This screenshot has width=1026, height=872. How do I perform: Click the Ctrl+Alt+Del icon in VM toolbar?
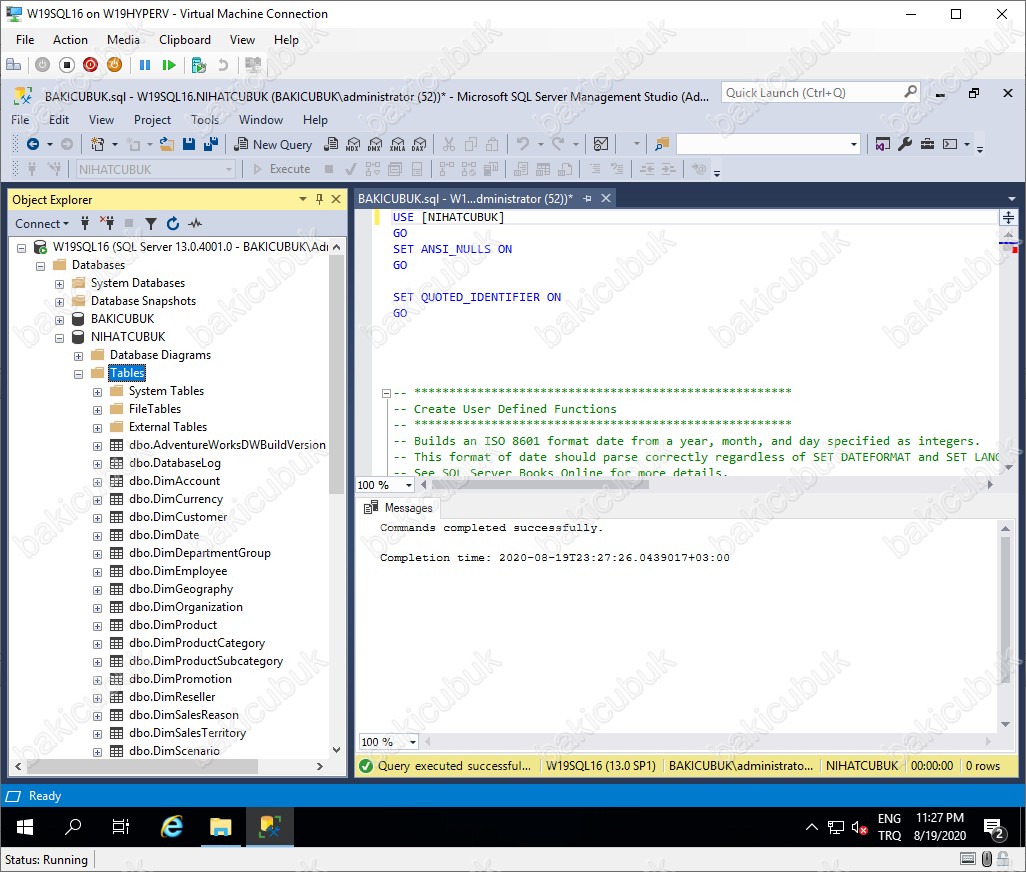pyautogui.click(x=13, y=65)
